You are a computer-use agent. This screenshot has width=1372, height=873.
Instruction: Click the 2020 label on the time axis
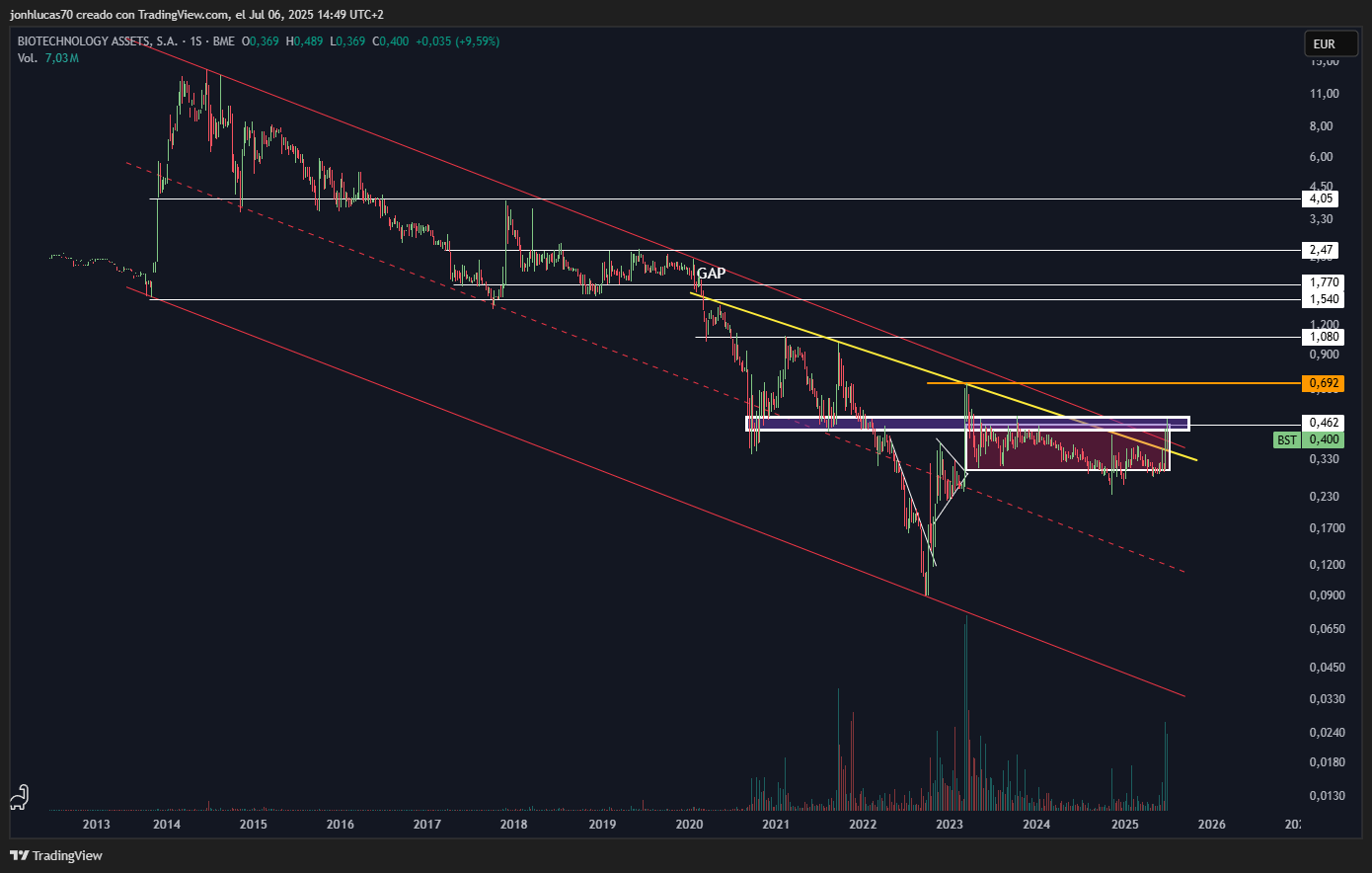click(x=689, y=825)
